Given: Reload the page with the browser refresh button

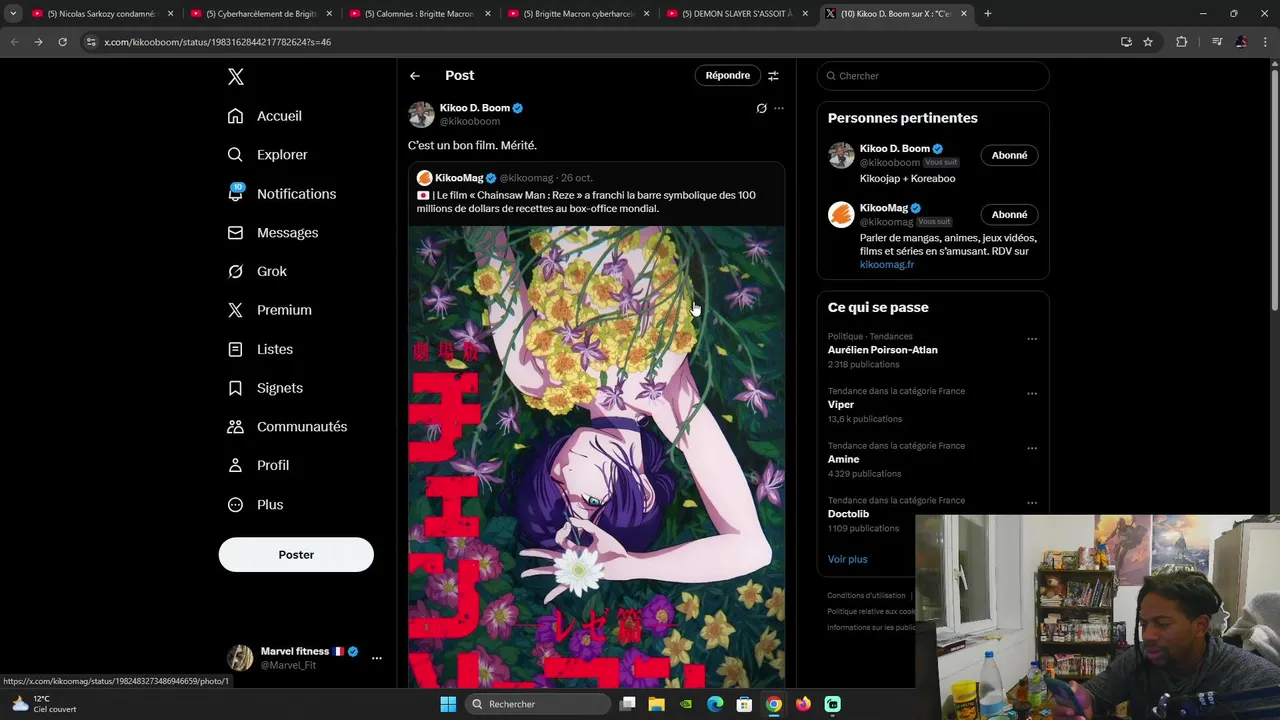Looking at the screenshot, I should point(62,42).
